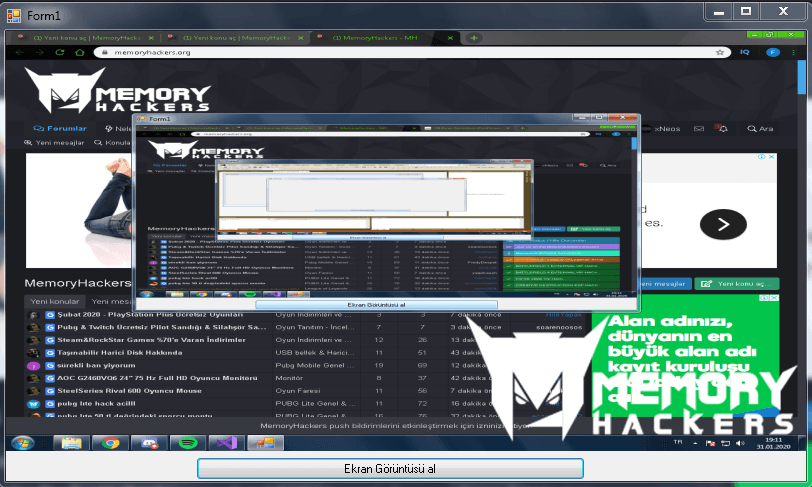812x487 pixels.
Task: Open the inbox envelope icon
Action: click(699, 128)
